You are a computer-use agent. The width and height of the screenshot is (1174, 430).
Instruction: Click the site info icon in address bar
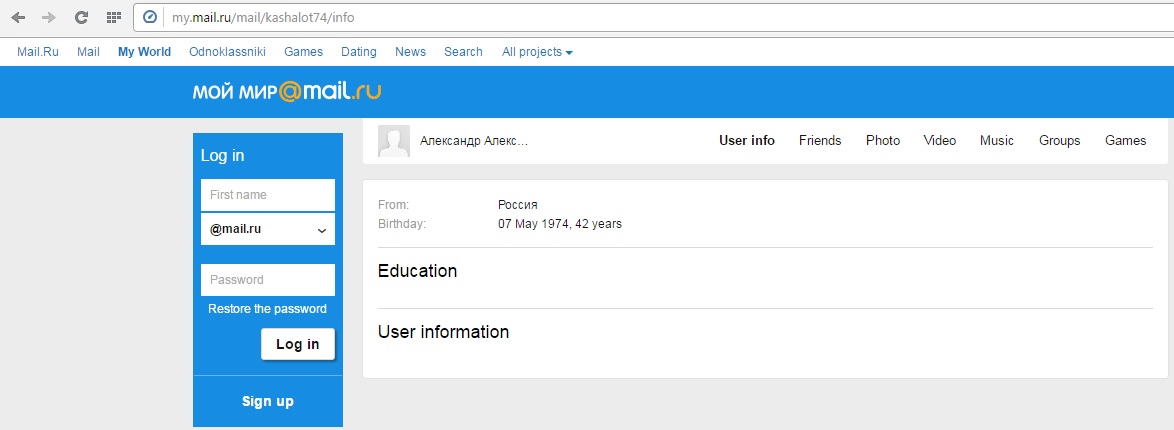coord(150,16)
